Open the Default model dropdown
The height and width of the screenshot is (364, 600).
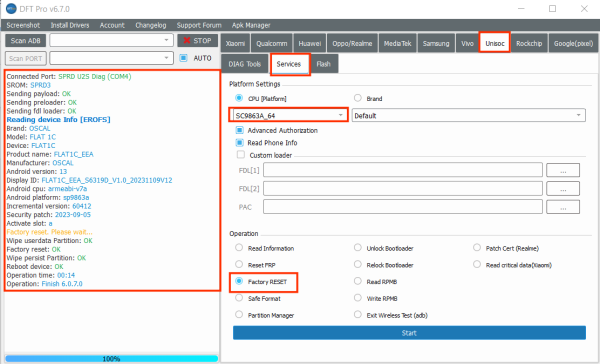469,115
